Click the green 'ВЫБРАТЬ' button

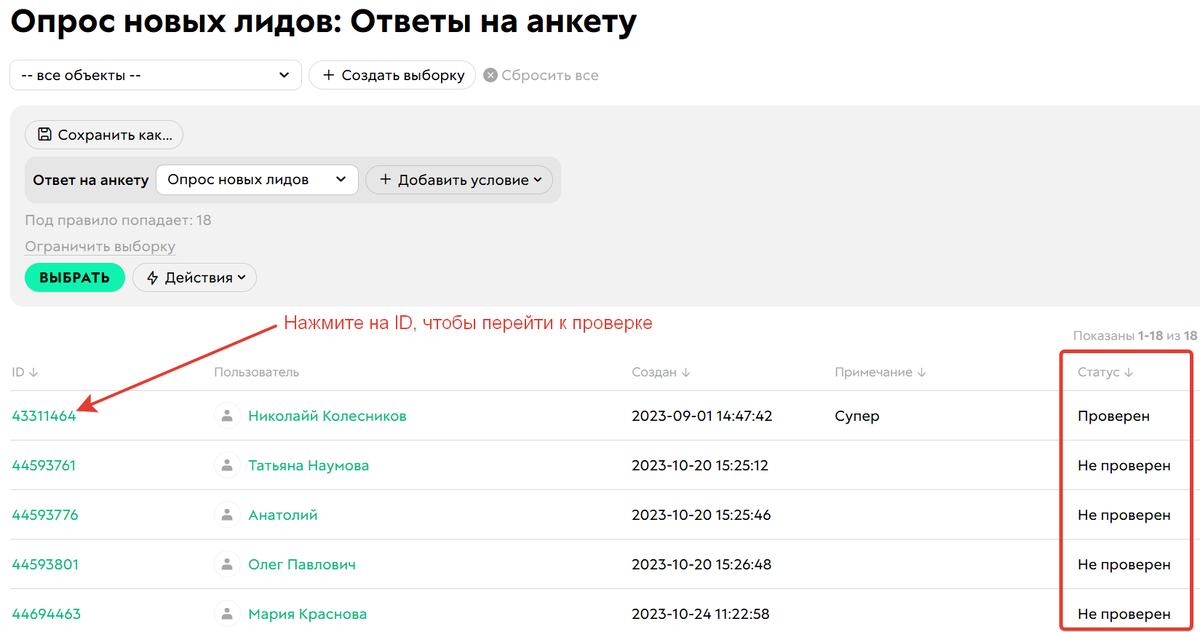pos(74,277)
